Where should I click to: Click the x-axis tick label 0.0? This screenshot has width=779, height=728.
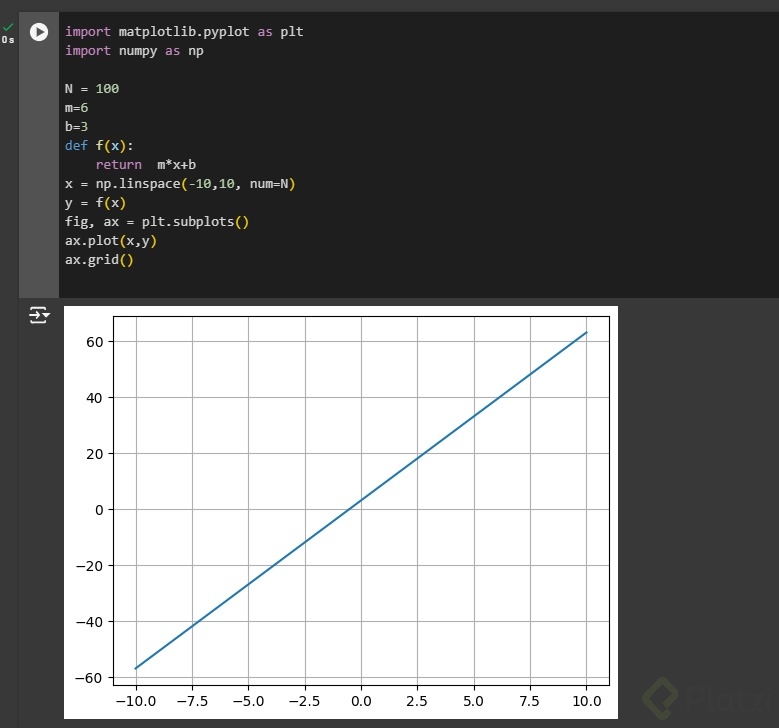click(361, 701)
